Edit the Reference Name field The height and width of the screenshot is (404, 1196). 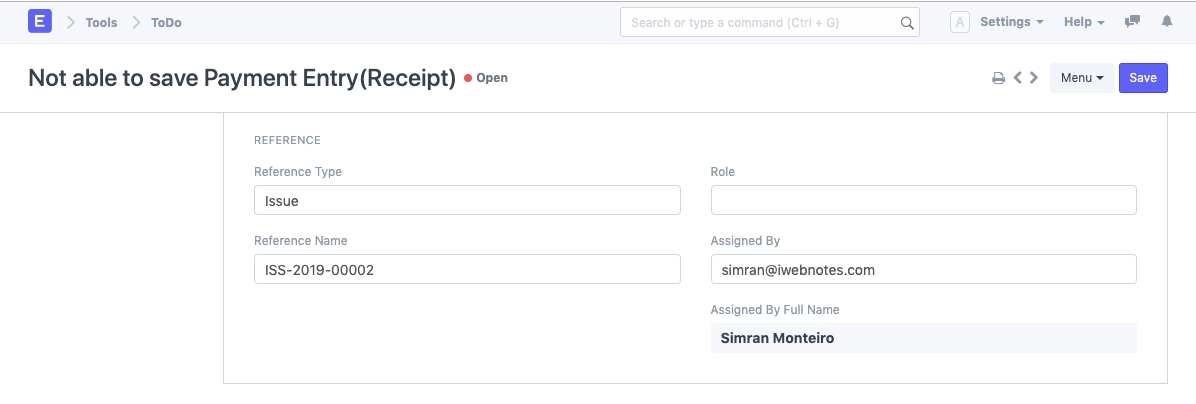(467, 269)
